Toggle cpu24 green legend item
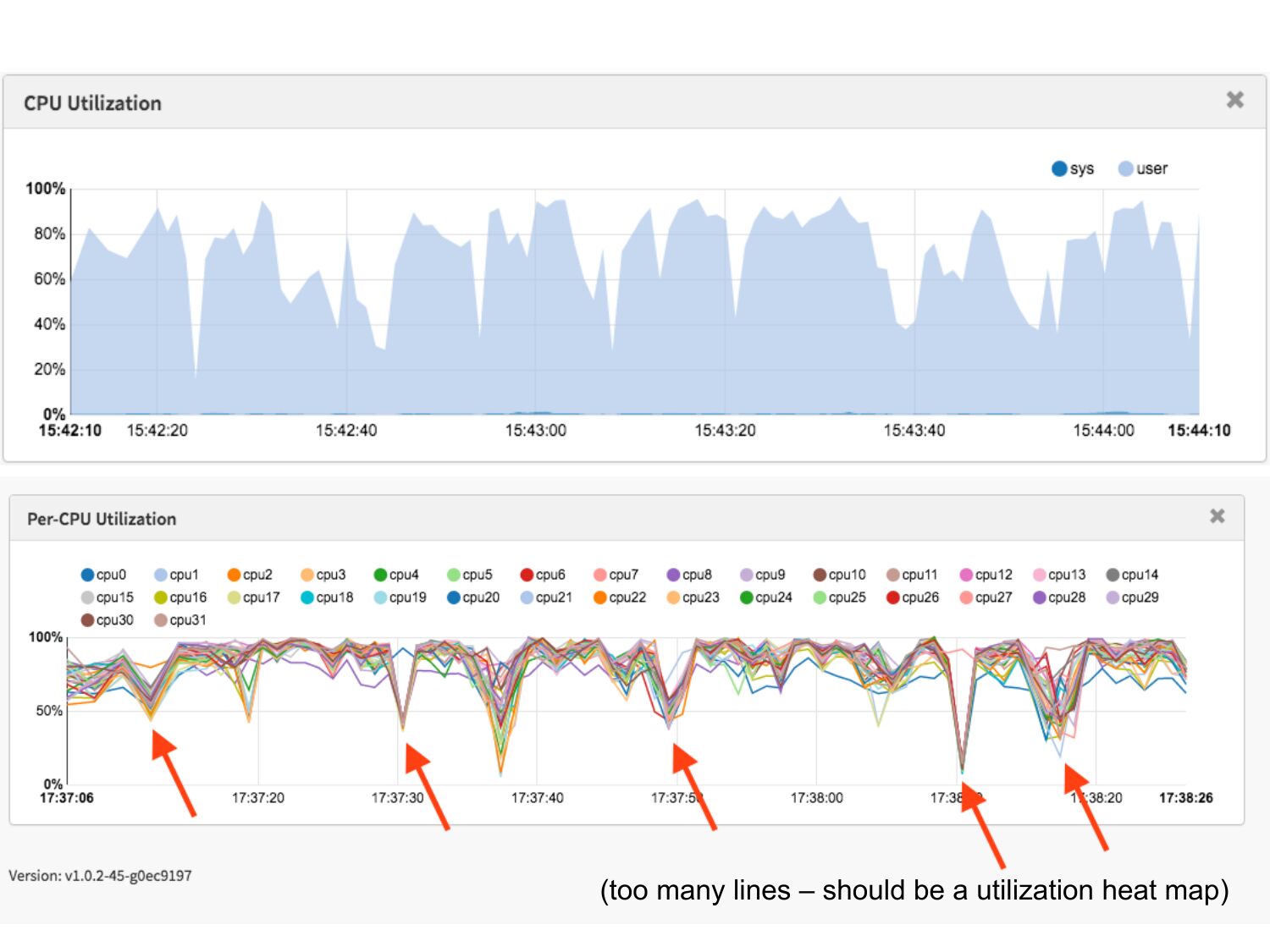This screenshot has width=1270, height=952. pos(766,597)
